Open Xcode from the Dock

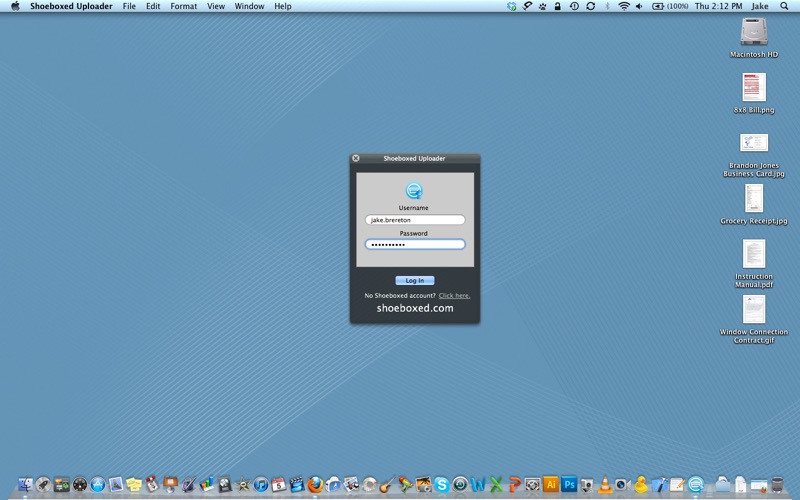659,484
